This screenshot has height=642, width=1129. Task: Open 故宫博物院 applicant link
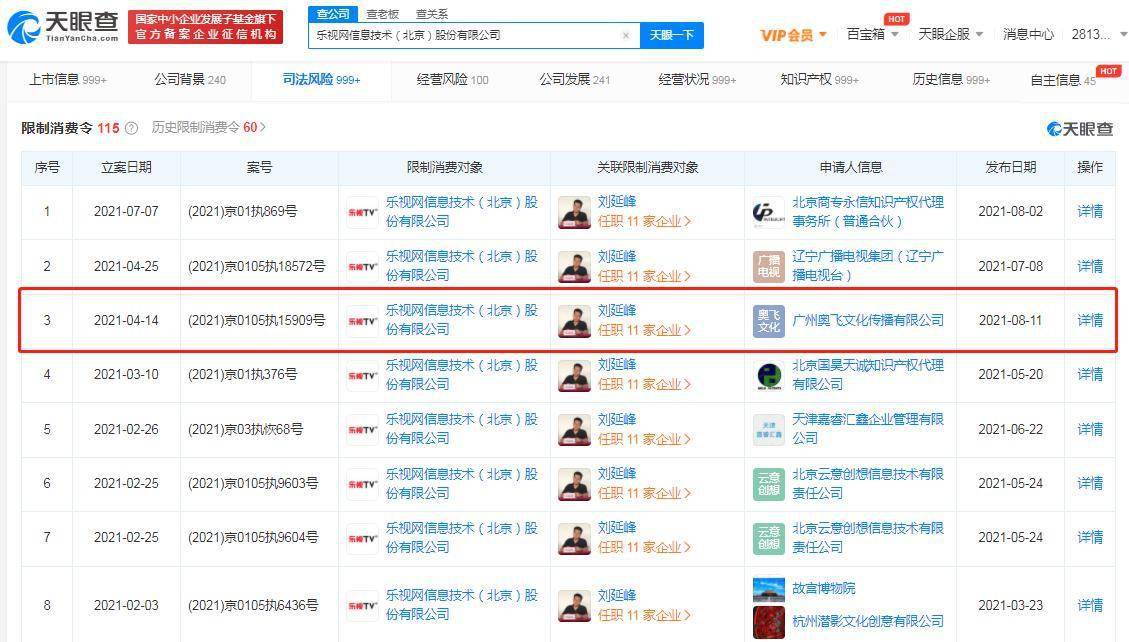tap(824, 589)
